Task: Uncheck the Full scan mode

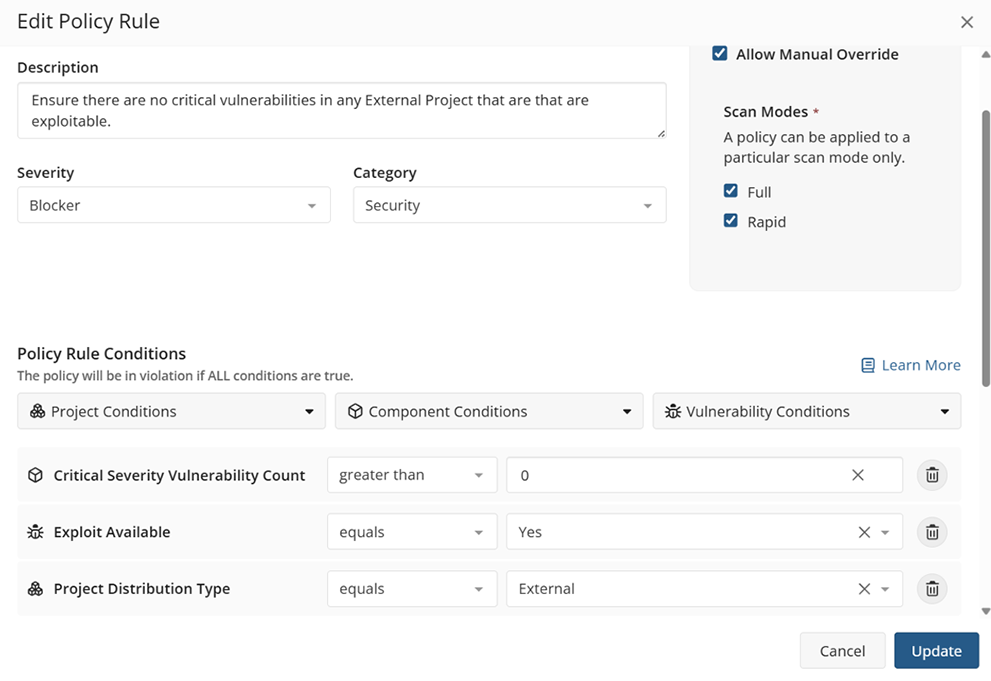Action: click(731, 191)
